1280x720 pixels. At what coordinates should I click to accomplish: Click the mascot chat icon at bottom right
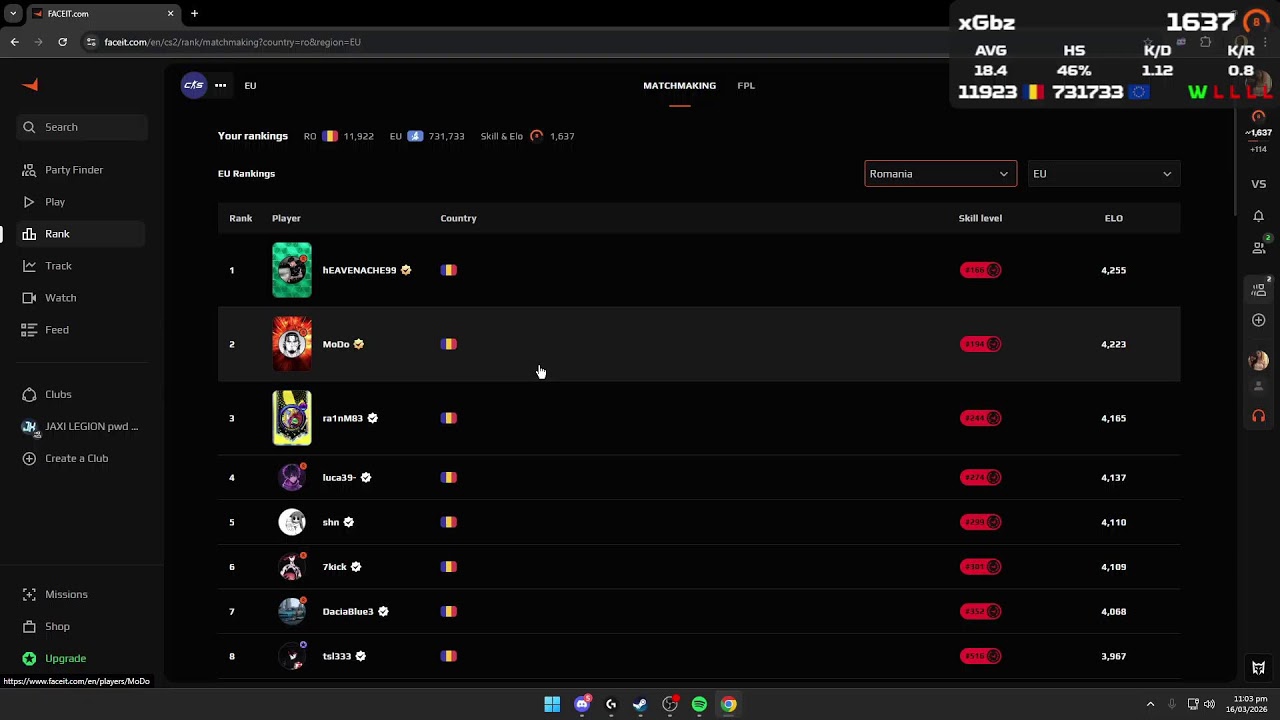pos(1258,668)
